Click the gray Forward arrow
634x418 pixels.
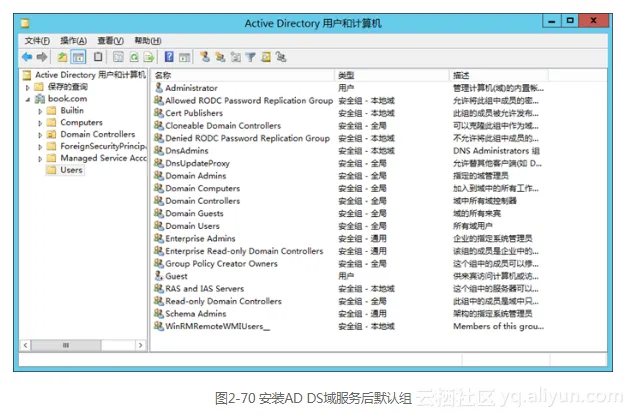coord(42,57)
